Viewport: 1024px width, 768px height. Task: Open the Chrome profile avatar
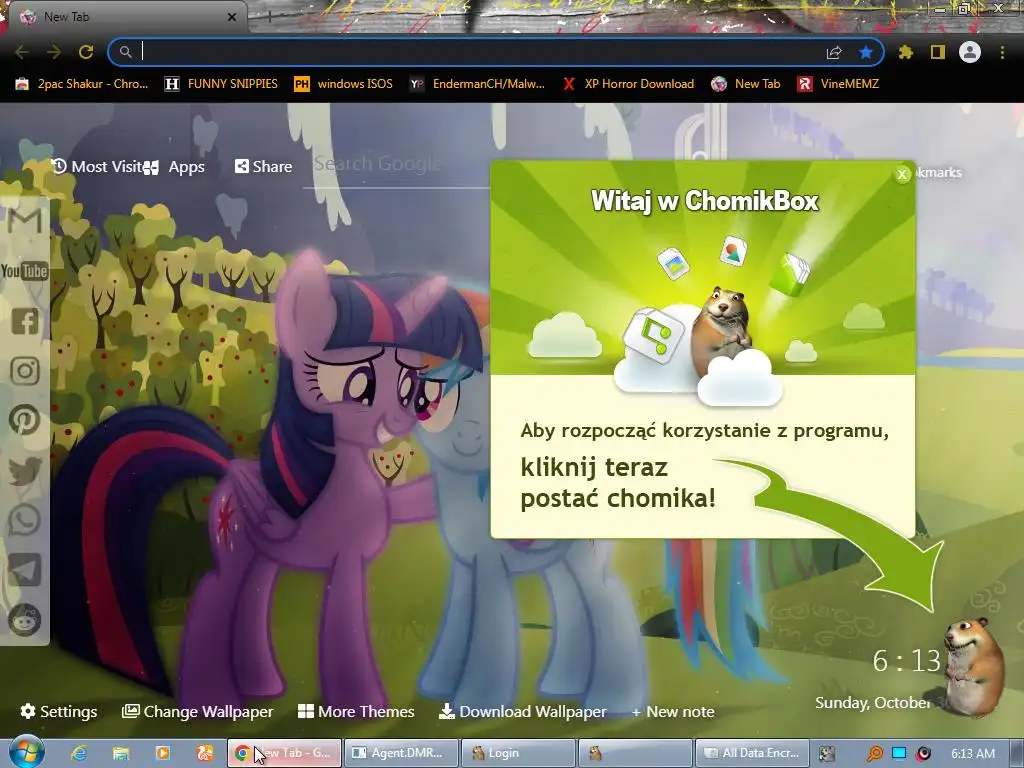click(x=970, y=52)
